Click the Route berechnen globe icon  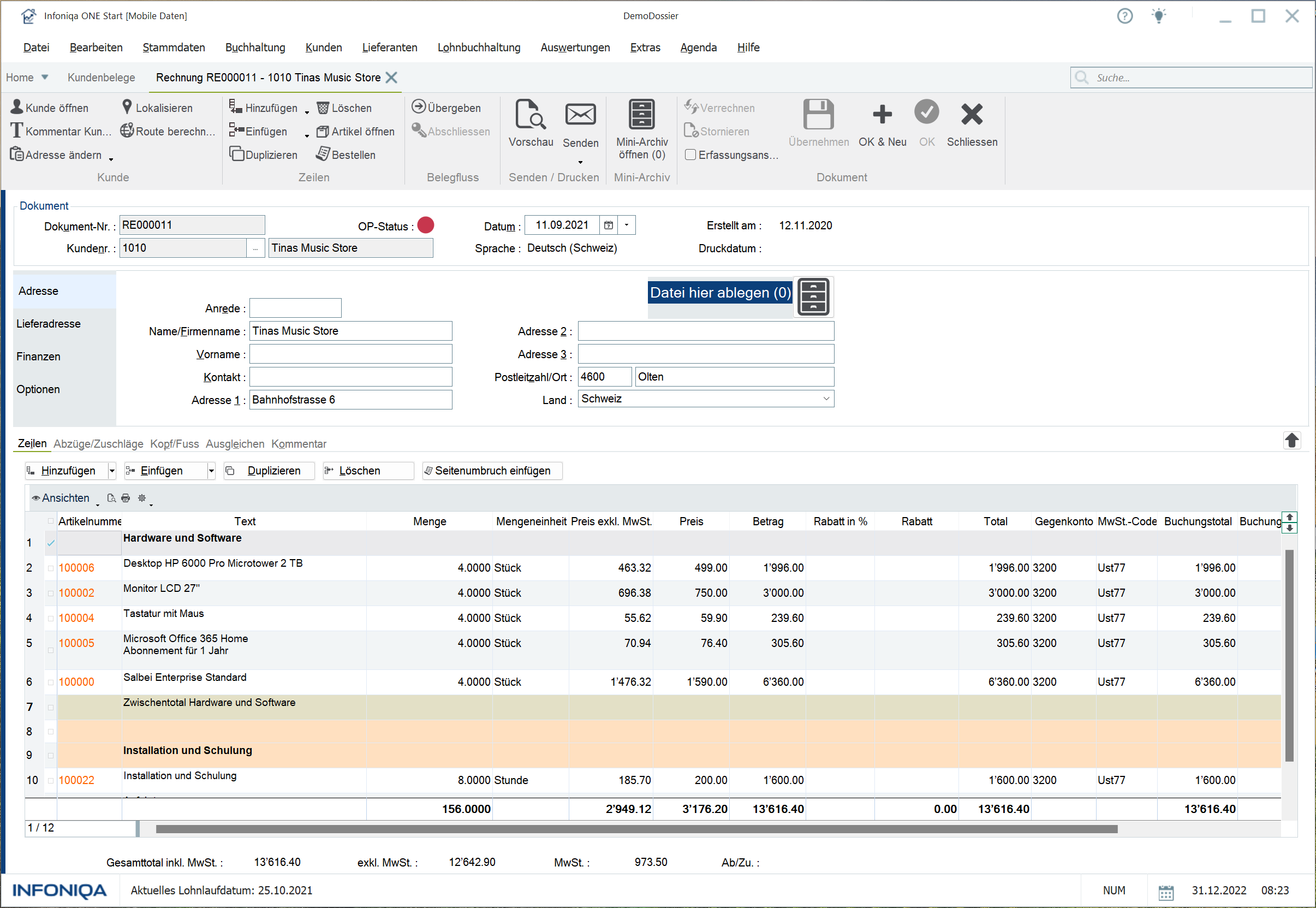[127, 131]
